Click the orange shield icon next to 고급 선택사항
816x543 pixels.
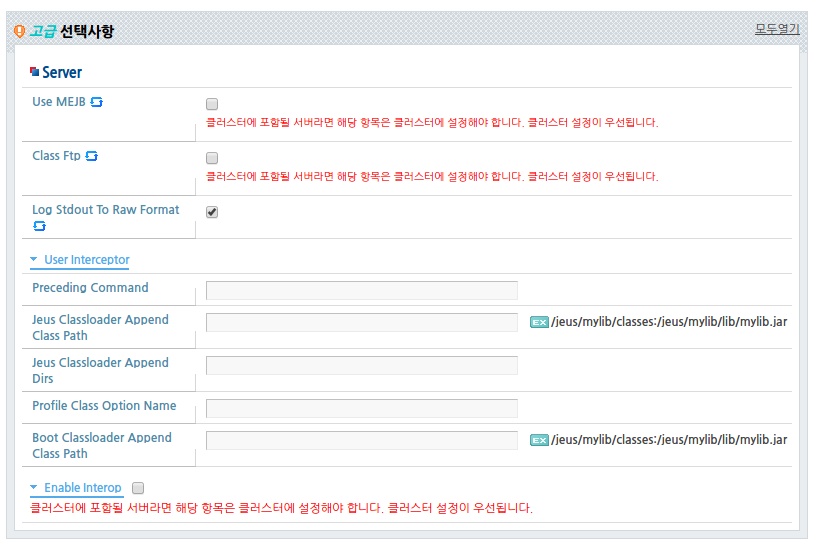coord(19,31)
